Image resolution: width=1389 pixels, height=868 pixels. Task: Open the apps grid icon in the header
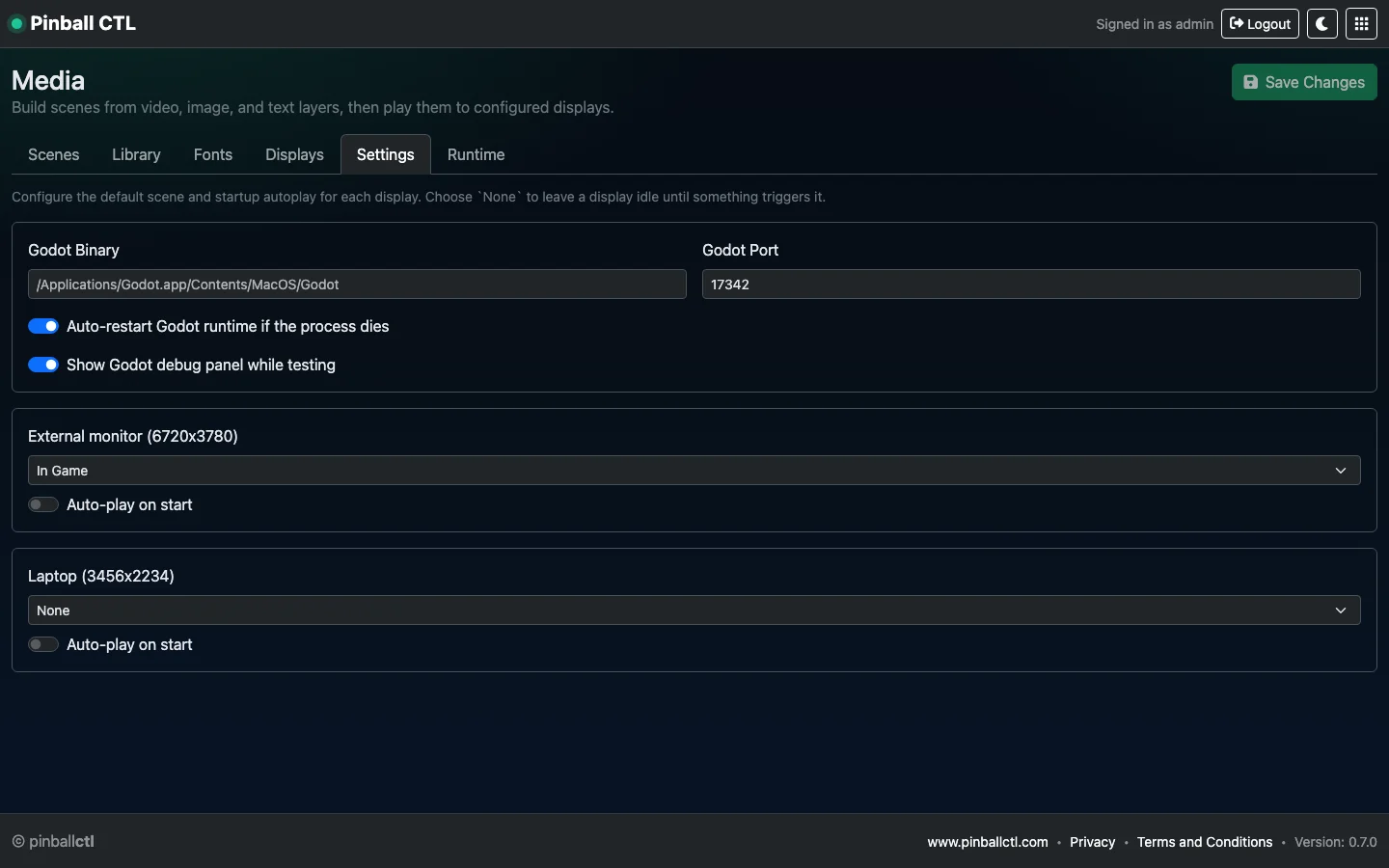pos(1361,23)
